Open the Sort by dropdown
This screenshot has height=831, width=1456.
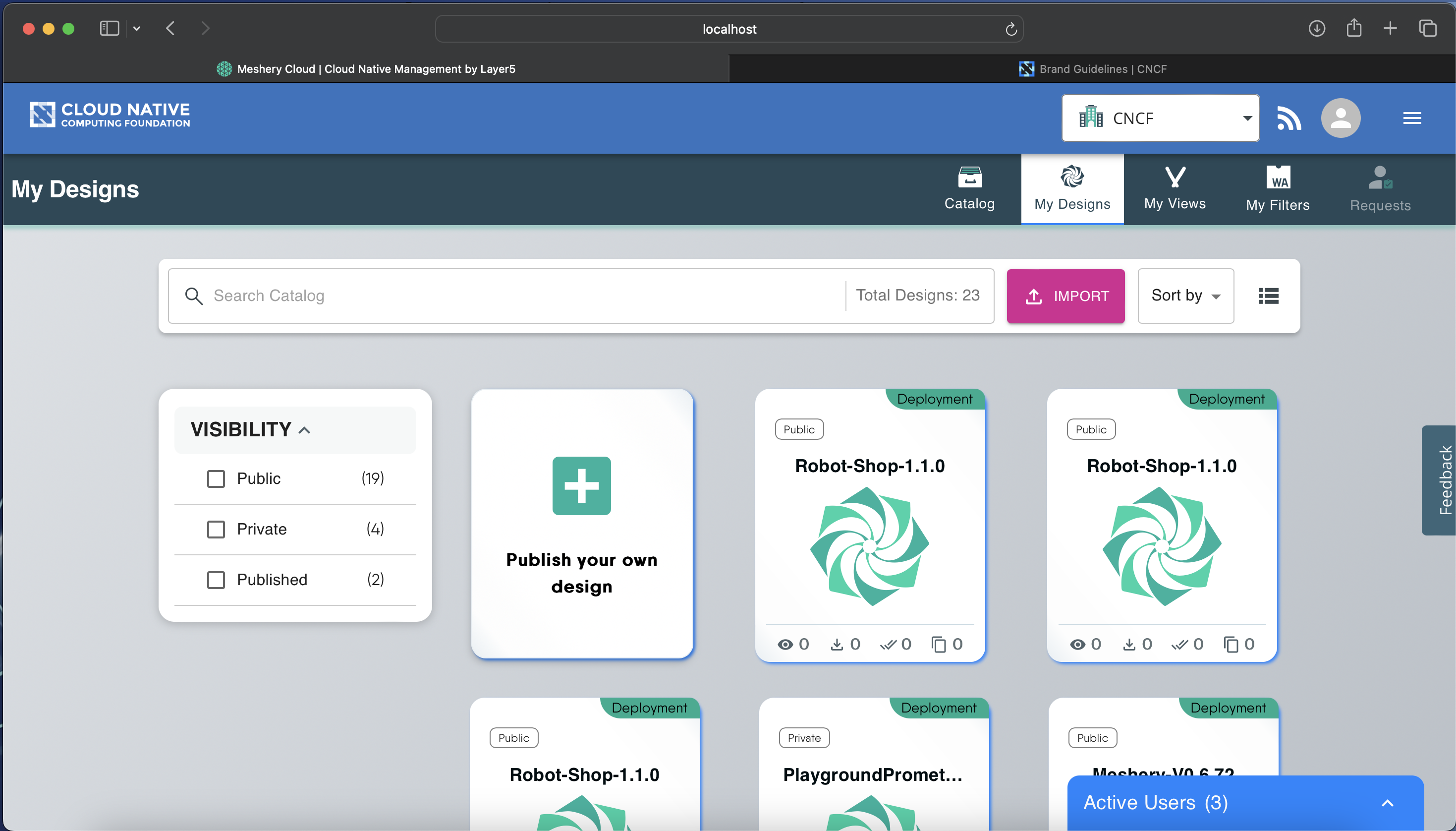(1184, 296)
